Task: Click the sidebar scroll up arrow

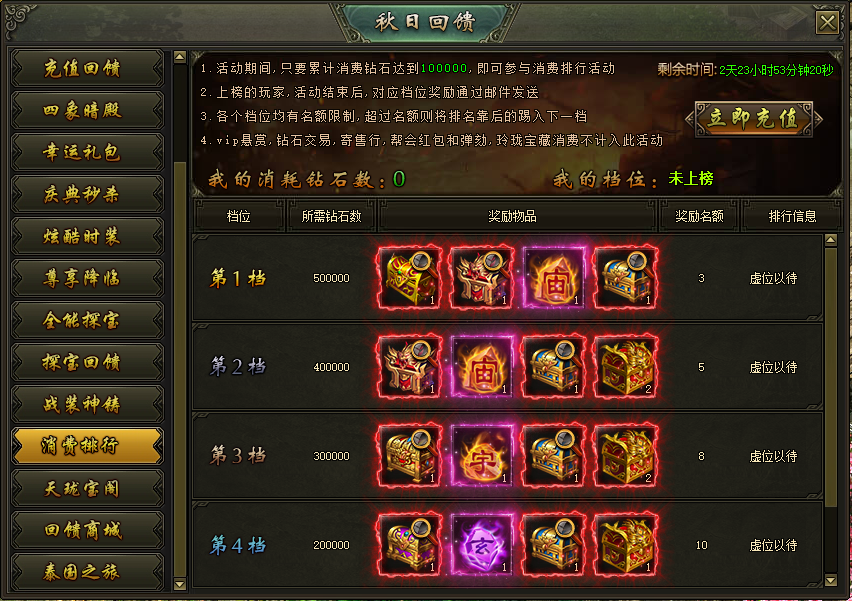Action: coord(180,57)
